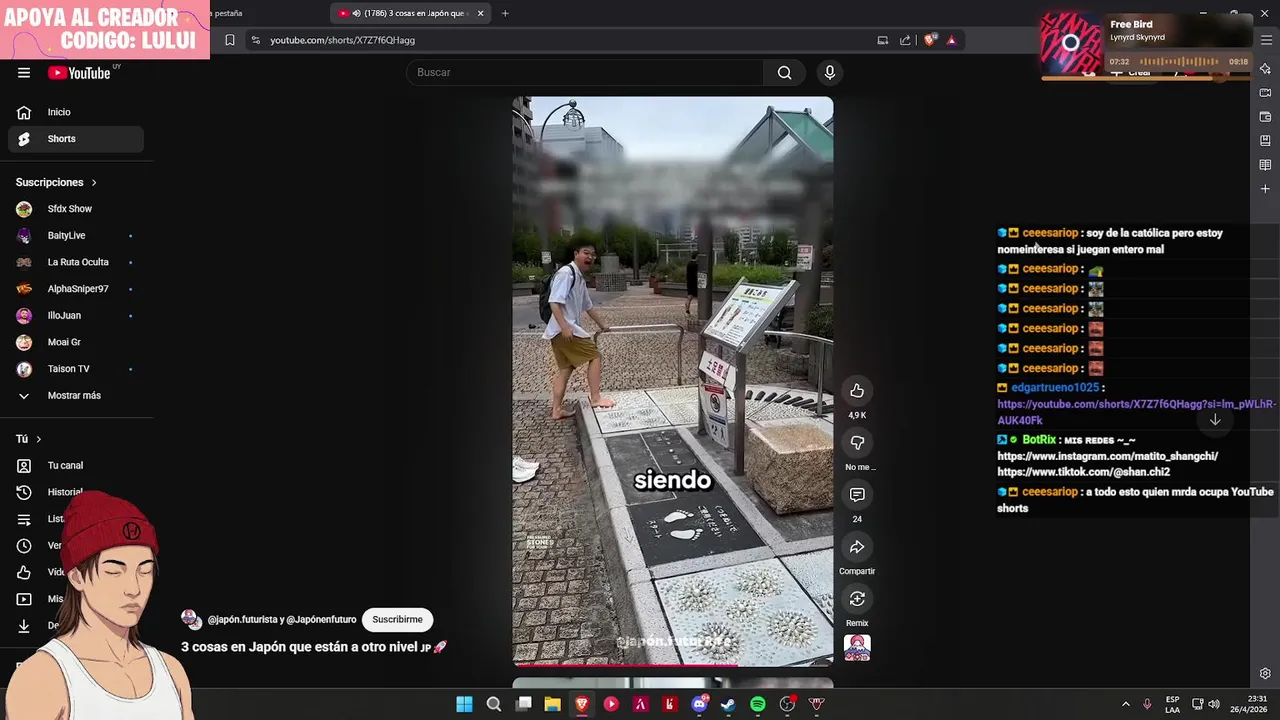
Task: Open Brave Wallet icon in sidebar
Action: (1265, 117)
